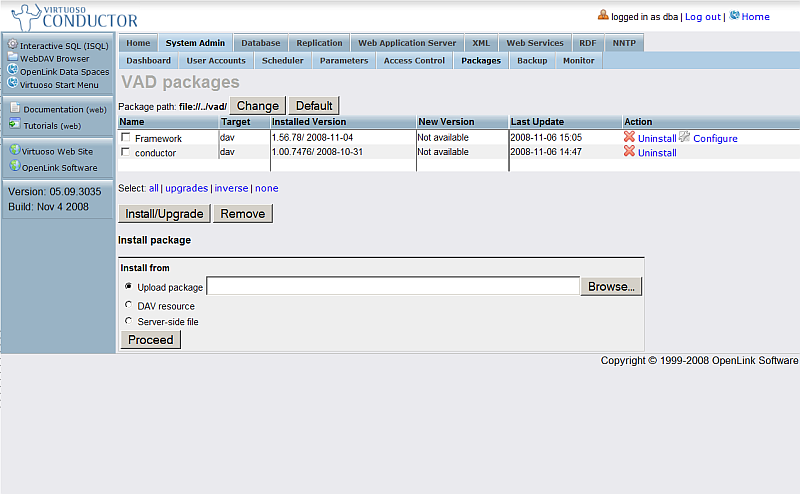
Task: Click the Documentation (web) book icon
Action: click(14, 108)
